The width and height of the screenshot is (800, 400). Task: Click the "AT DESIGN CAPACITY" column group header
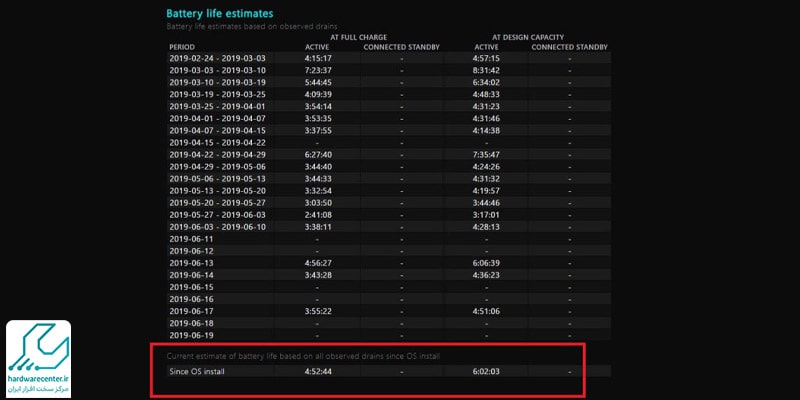(528, 37)
